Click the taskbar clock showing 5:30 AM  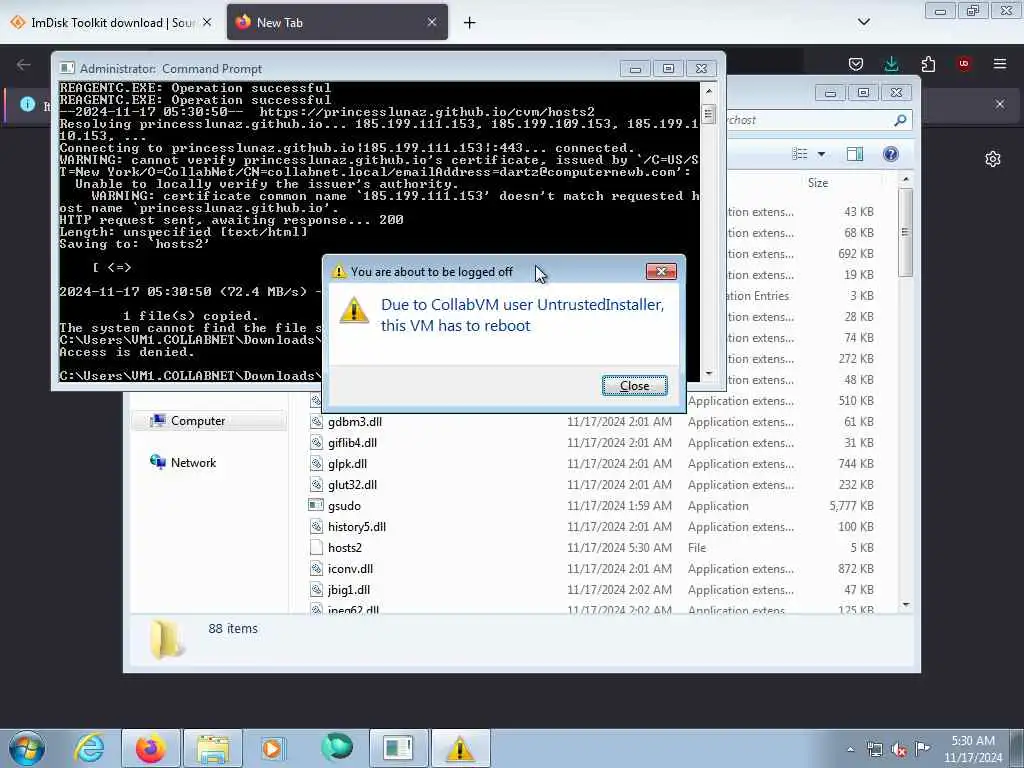(x=972, y=749)
